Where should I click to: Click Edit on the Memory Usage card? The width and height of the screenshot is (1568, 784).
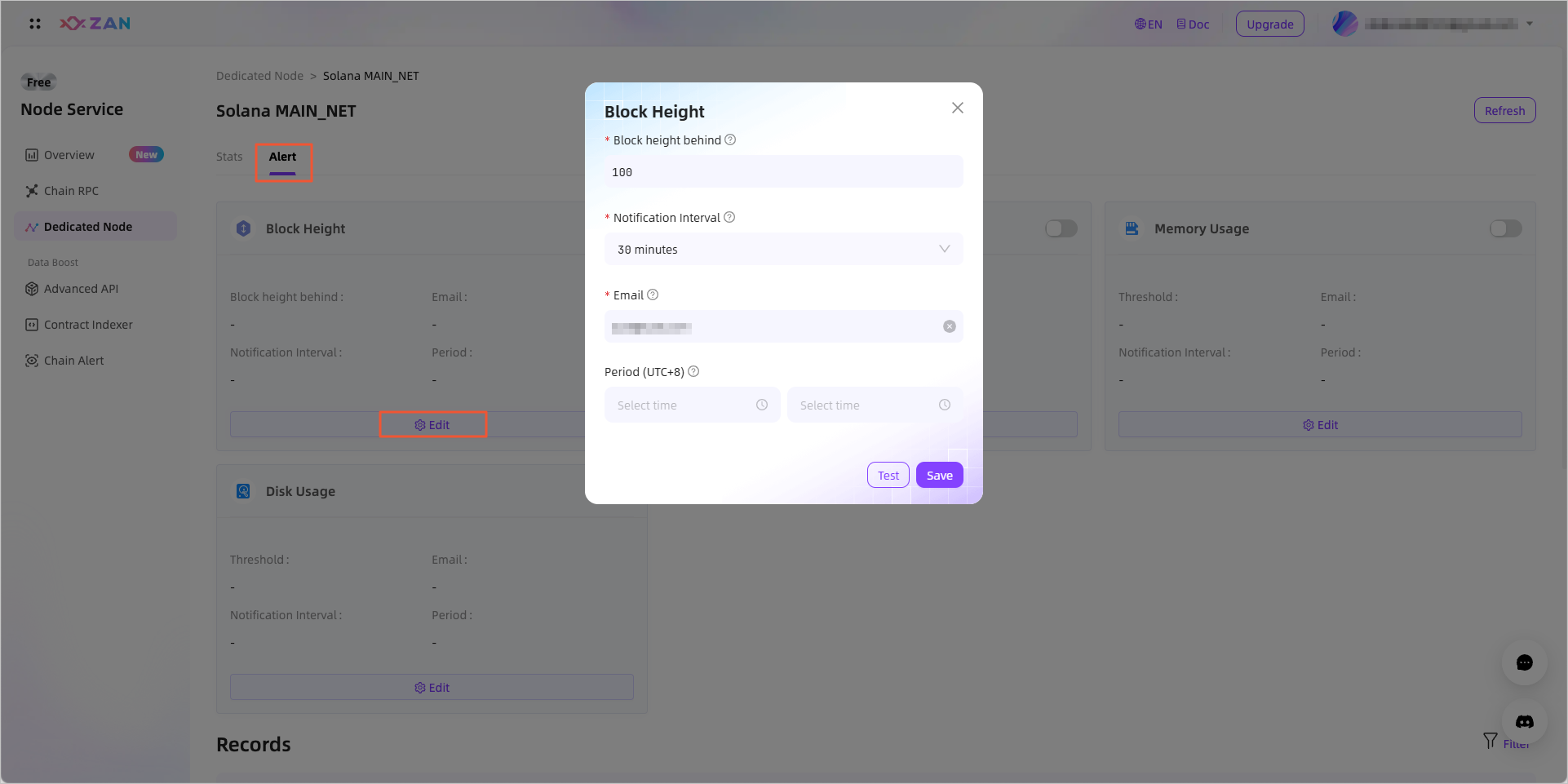1320,425
